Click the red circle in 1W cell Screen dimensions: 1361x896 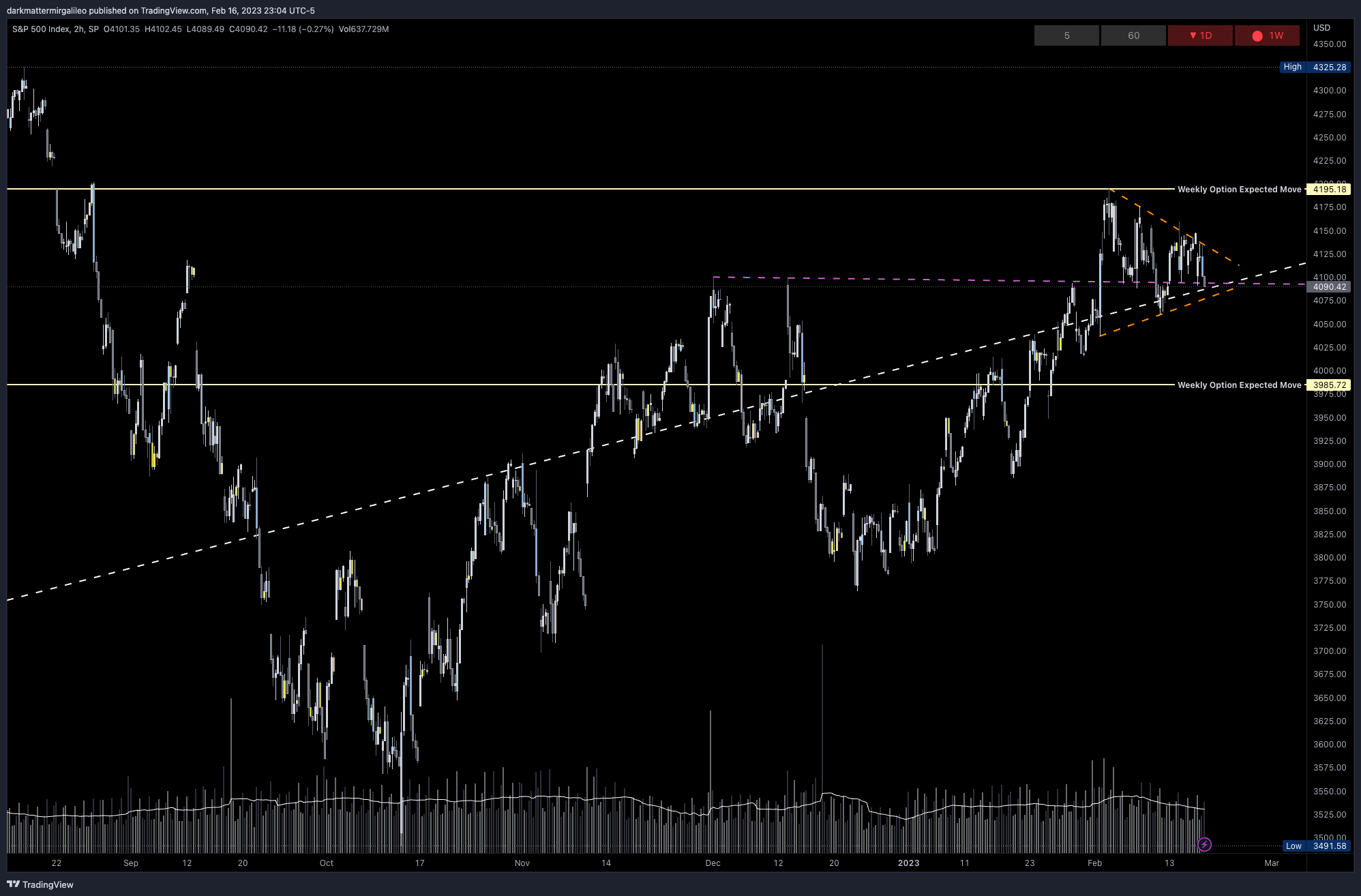click(x=1257, y=36)
